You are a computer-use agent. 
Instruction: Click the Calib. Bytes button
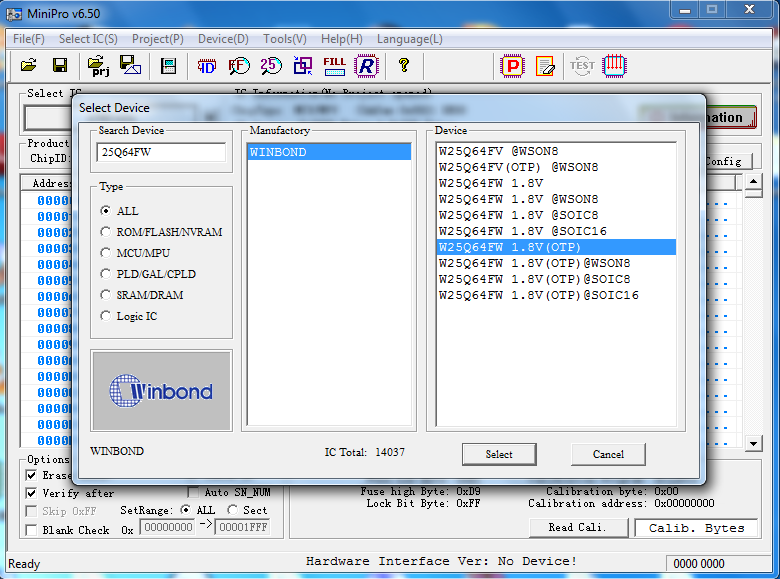696,528
